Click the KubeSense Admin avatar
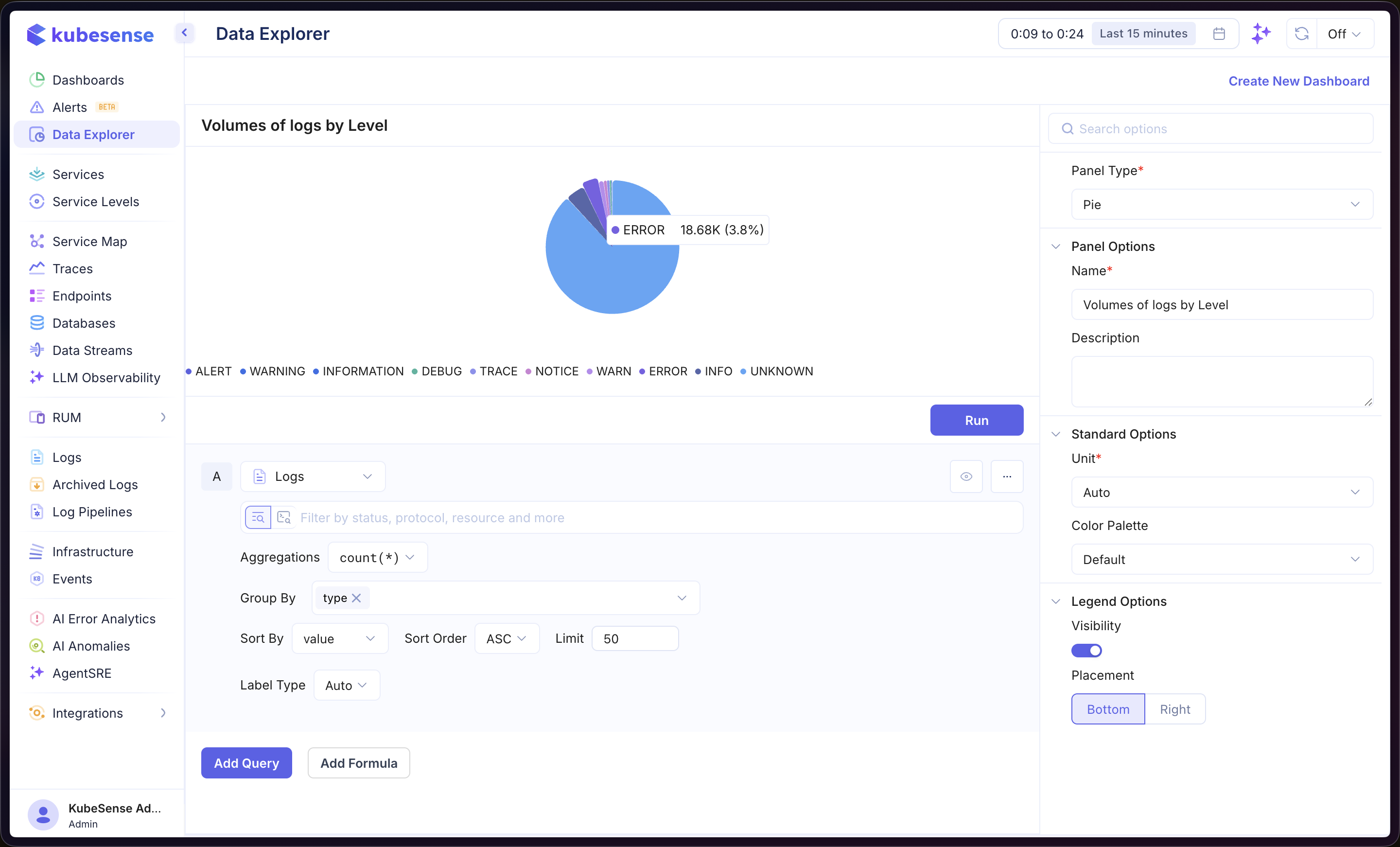 coord(43,815)
